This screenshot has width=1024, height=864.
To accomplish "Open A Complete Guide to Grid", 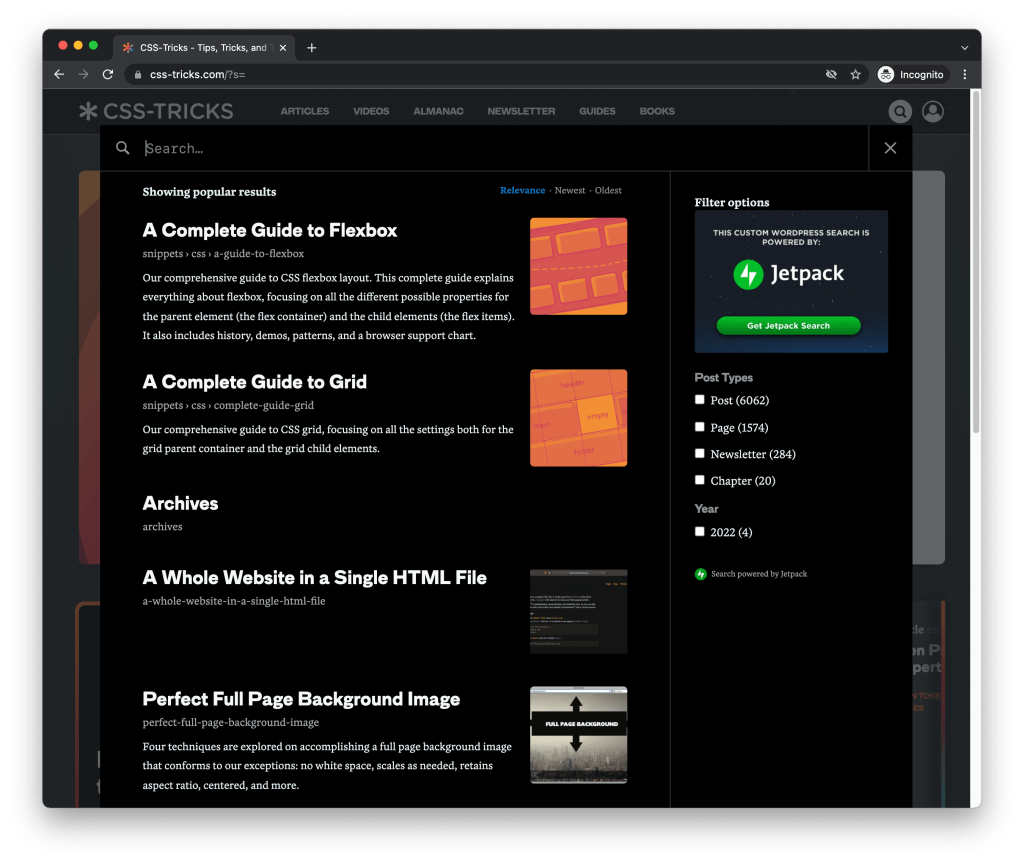I will coord(255,382).
